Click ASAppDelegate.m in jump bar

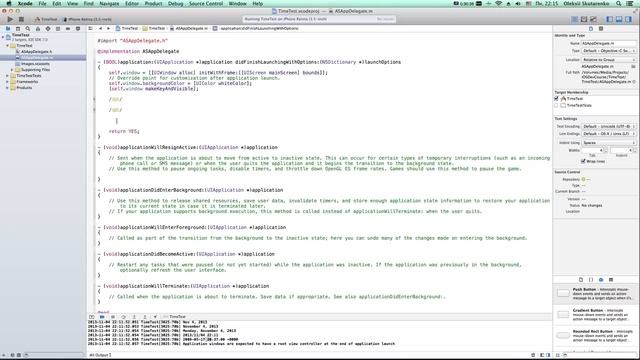click(x=189, y=29)
